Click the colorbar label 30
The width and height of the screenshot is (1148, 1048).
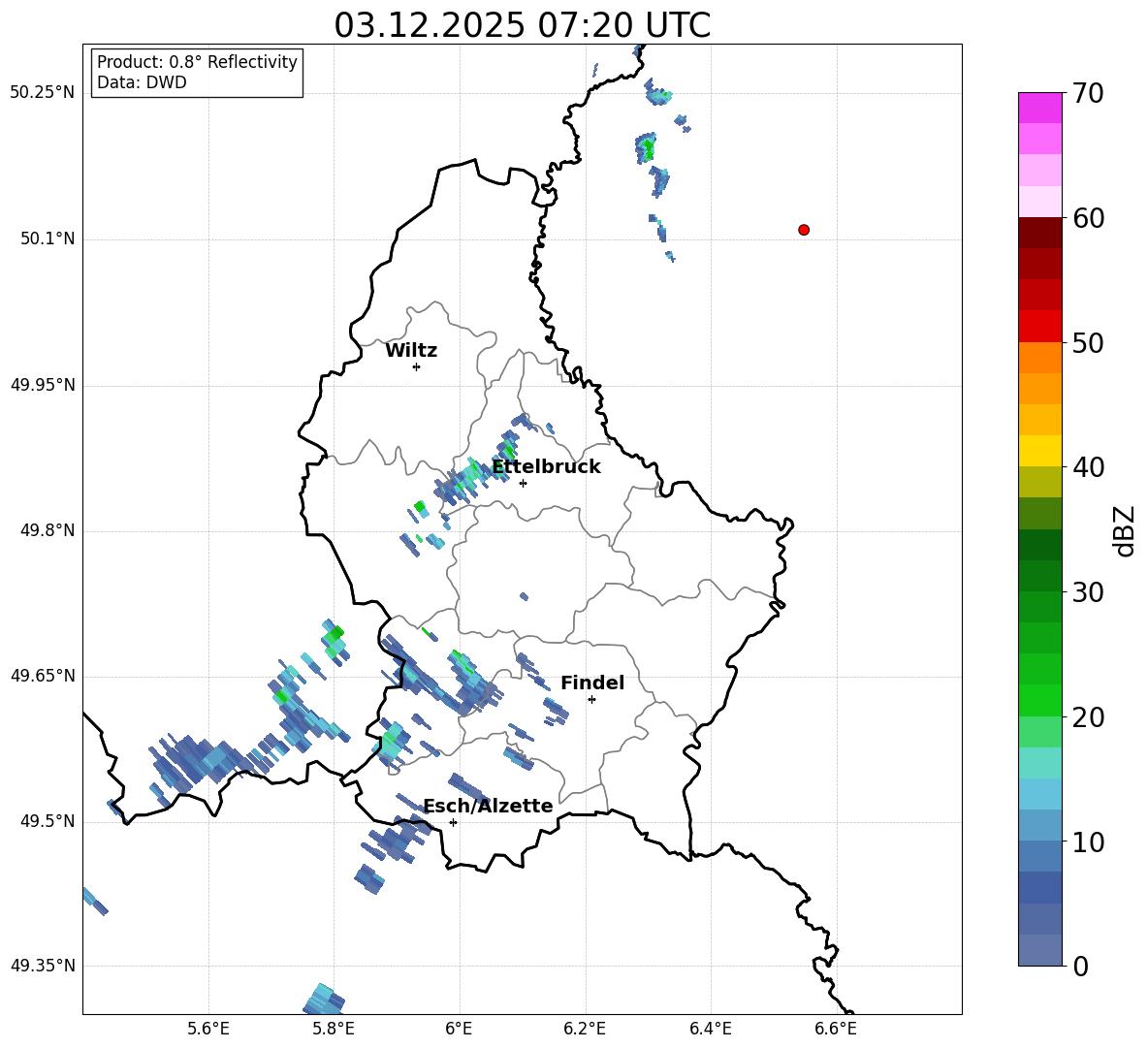pos(1088,592)
